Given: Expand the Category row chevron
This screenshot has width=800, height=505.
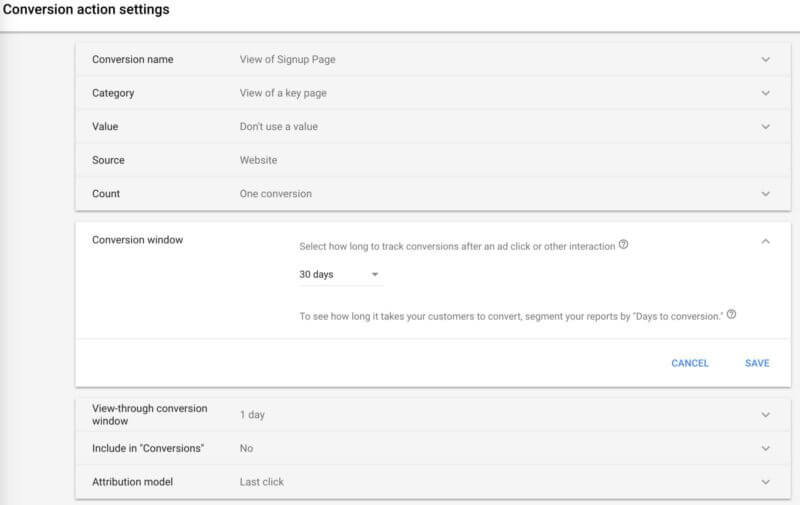Looking at the screenshot, I should [x=766, y=93].
